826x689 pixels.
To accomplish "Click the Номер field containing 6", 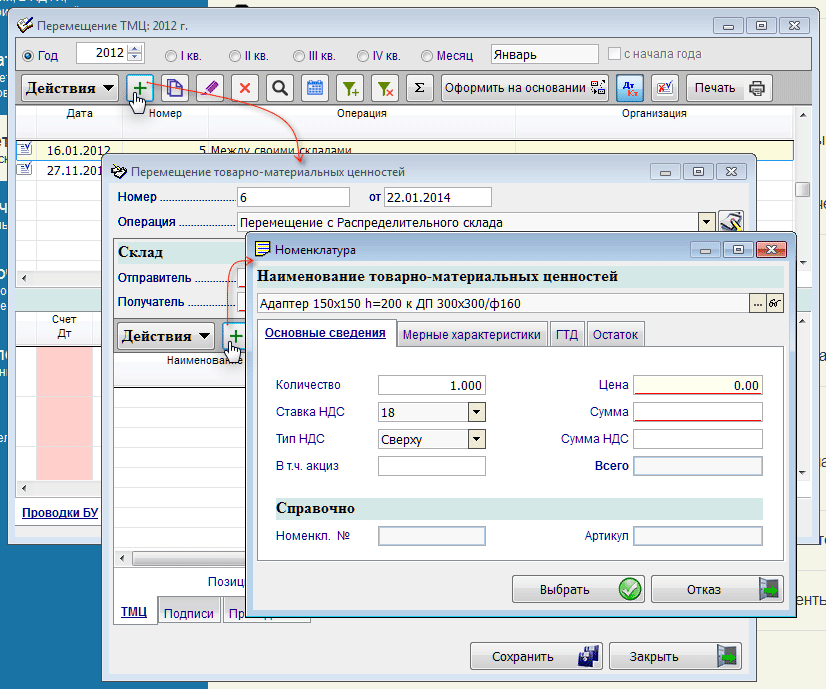I will 293,197.
